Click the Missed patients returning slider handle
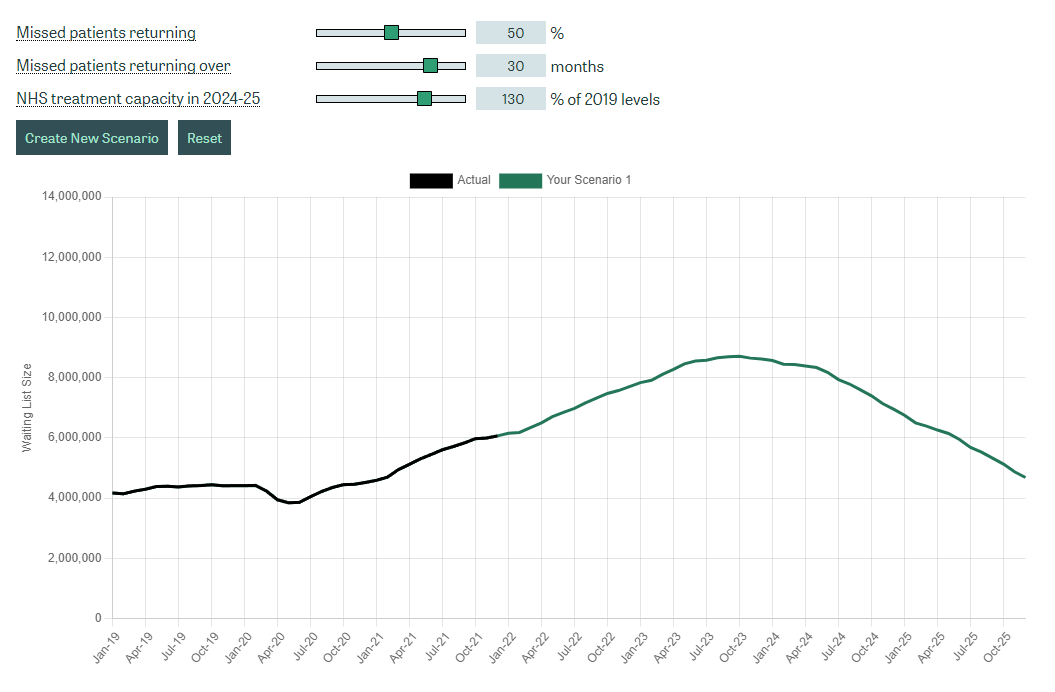This screenshot has width=1055, height=692. 391,33
